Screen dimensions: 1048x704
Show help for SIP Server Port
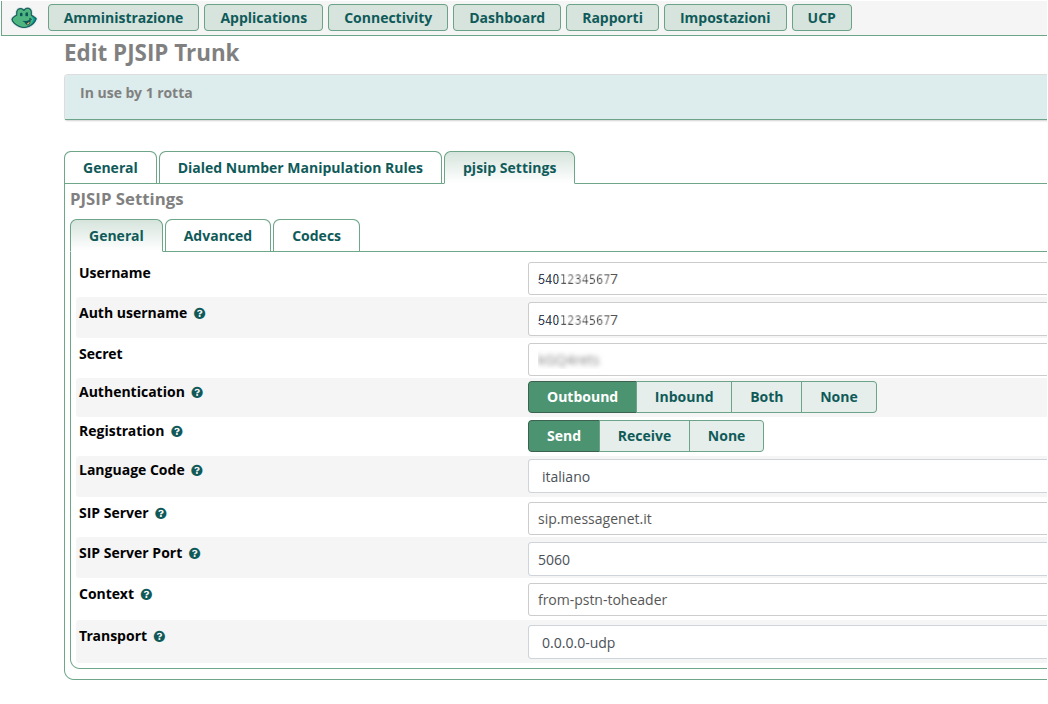194,554
